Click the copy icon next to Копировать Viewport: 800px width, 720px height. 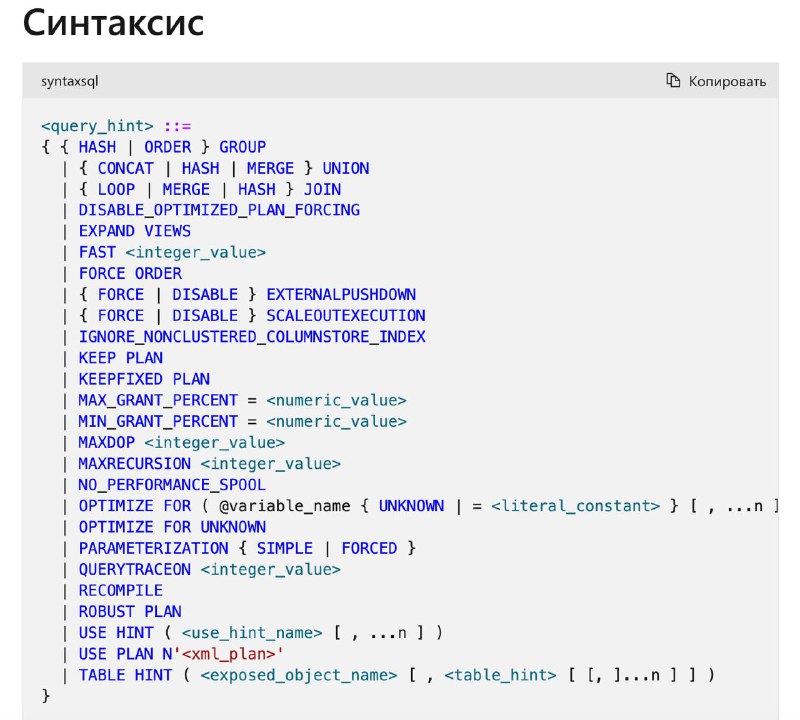pyautogui.click(x=673, y=81)
